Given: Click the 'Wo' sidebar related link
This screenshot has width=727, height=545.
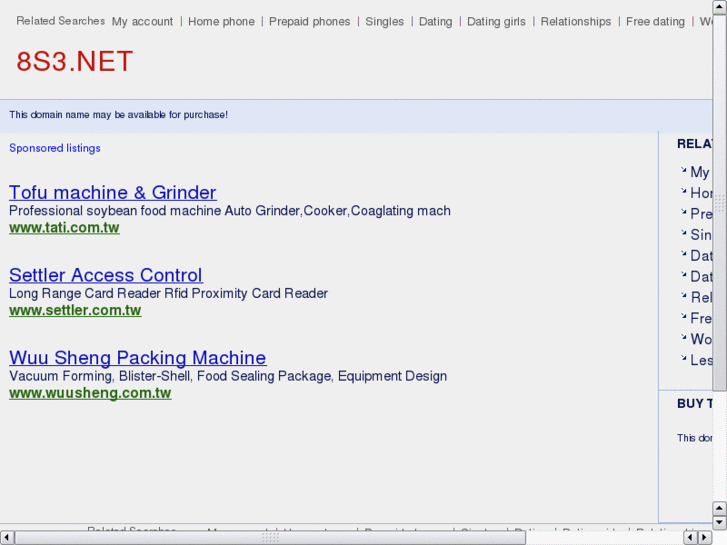Looking at the screenshot, I should pos(701,339).
